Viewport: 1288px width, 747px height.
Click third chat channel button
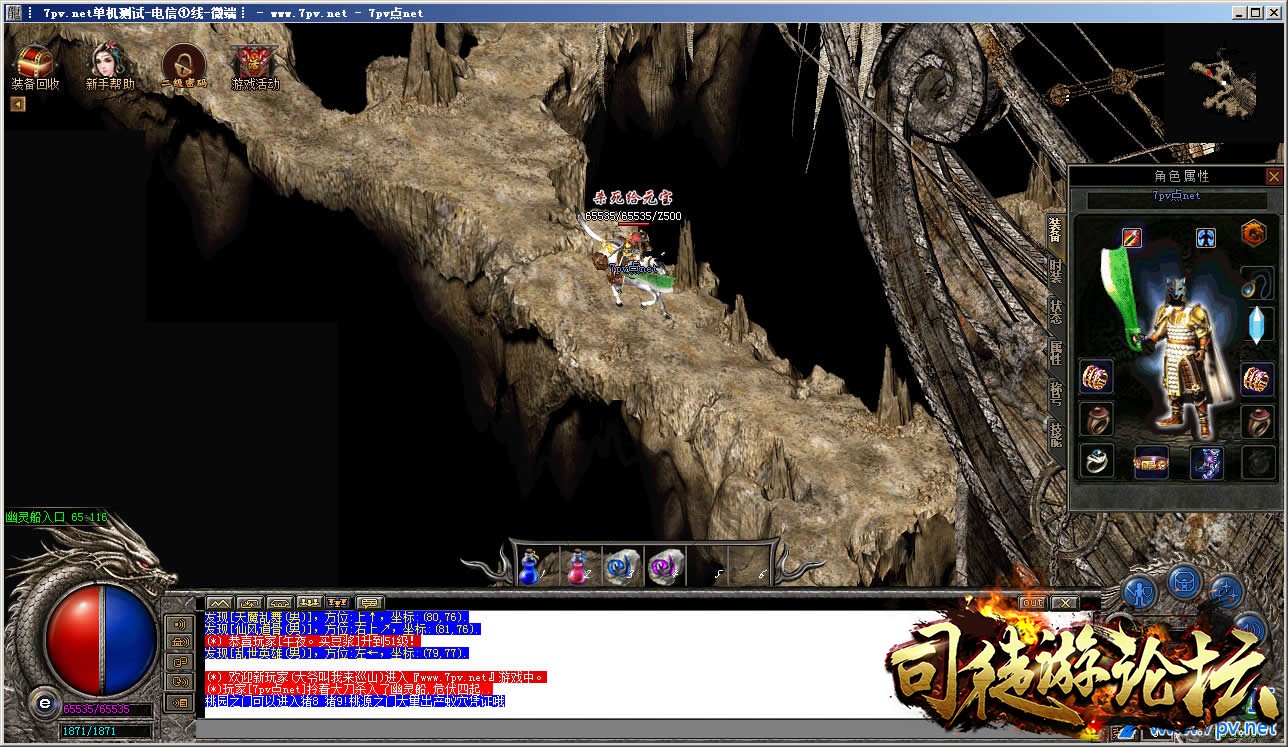tap(279, 602)
